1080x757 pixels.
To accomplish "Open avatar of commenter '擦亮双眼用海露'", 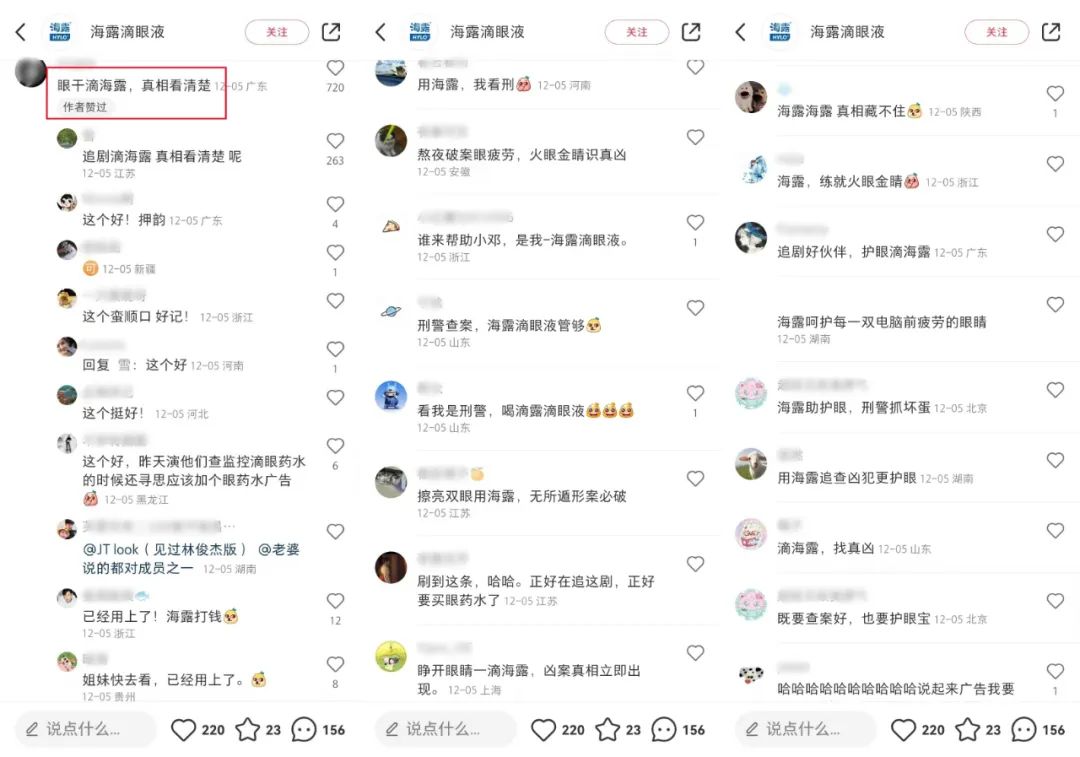I will coord(391,481).
